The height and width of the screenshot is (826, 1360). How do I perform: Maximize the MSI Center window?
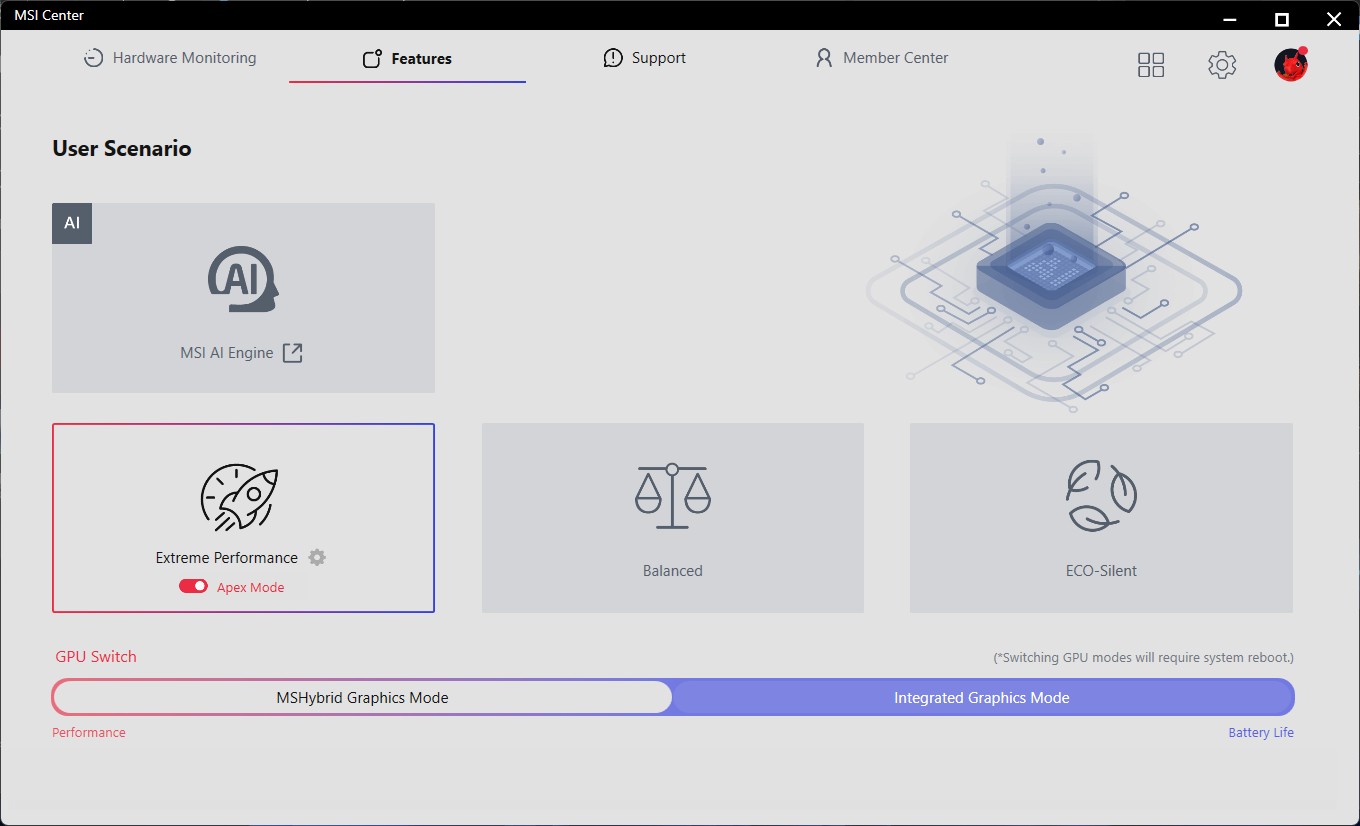pyautogui.click(x=1282, y=18)
